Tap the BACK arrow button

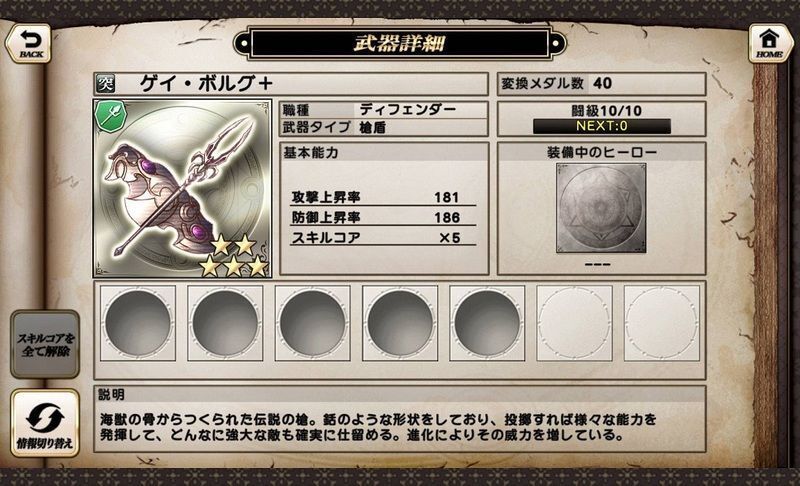point(29,44)
